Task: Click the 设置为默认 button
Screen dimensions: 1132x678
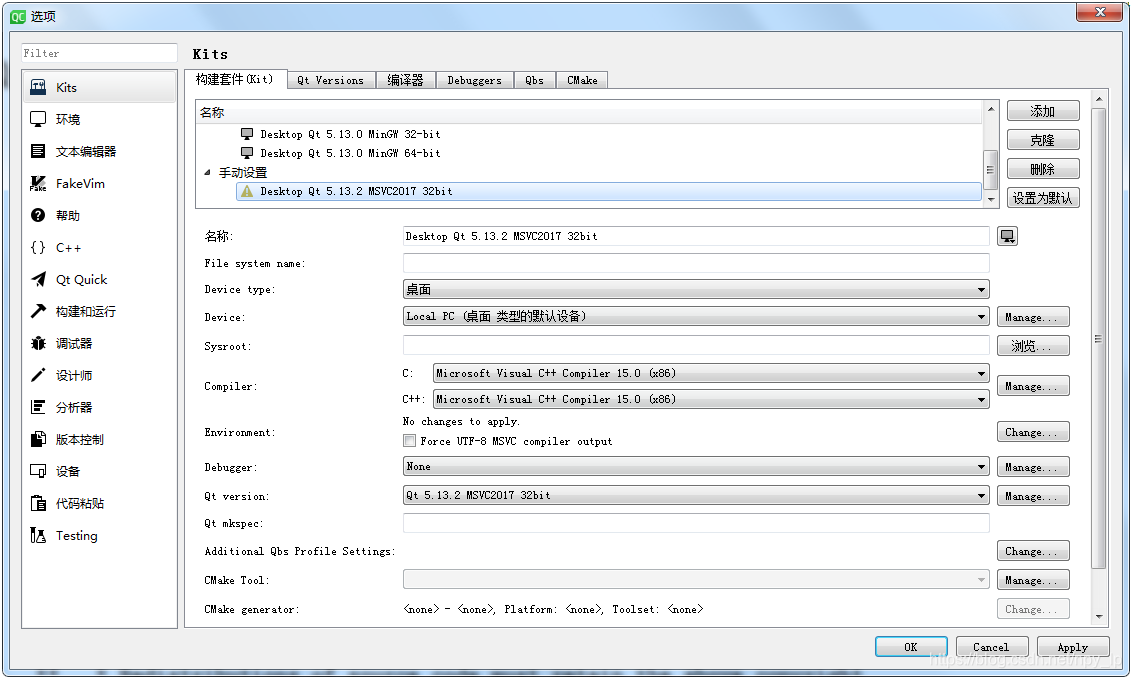Action: (x=1042, y=198)
